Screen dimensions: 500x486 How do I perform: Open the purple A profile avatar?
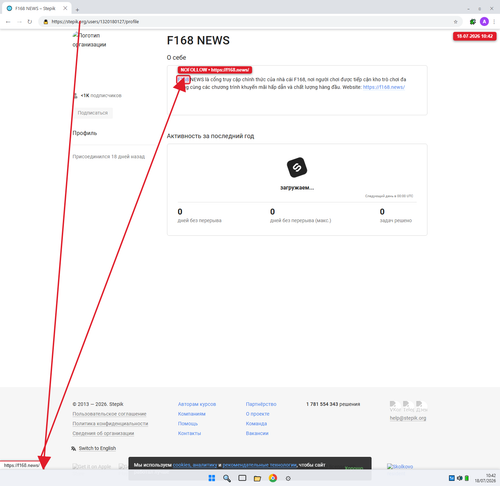point(484,22)
